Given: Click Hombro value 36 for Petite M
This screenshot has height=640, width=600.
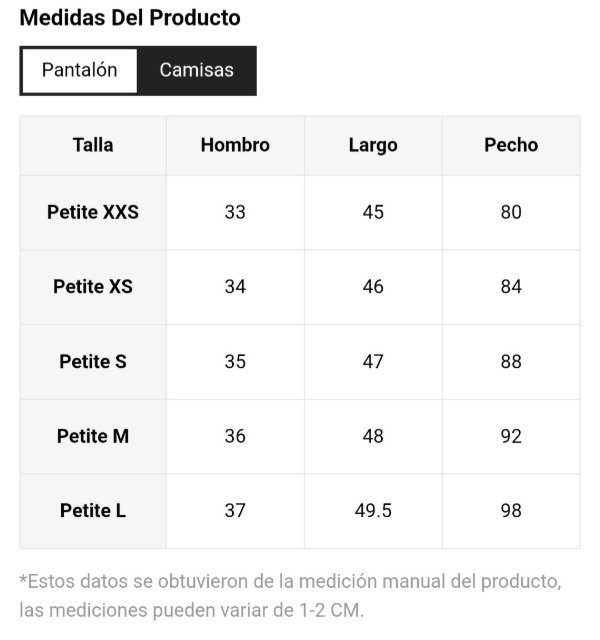Looking at the screenshot, I should [235, 436].
